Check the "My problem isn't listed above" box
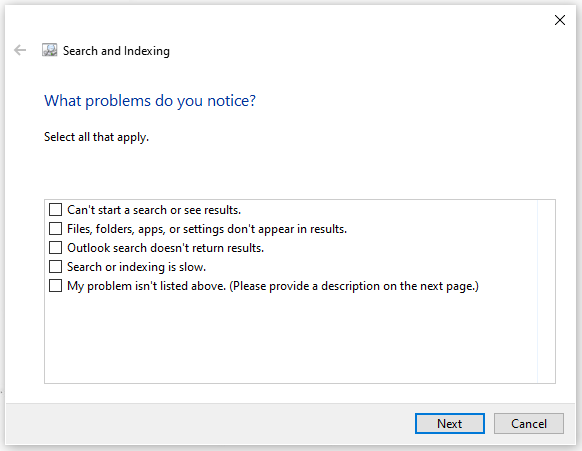 [55, 286]
